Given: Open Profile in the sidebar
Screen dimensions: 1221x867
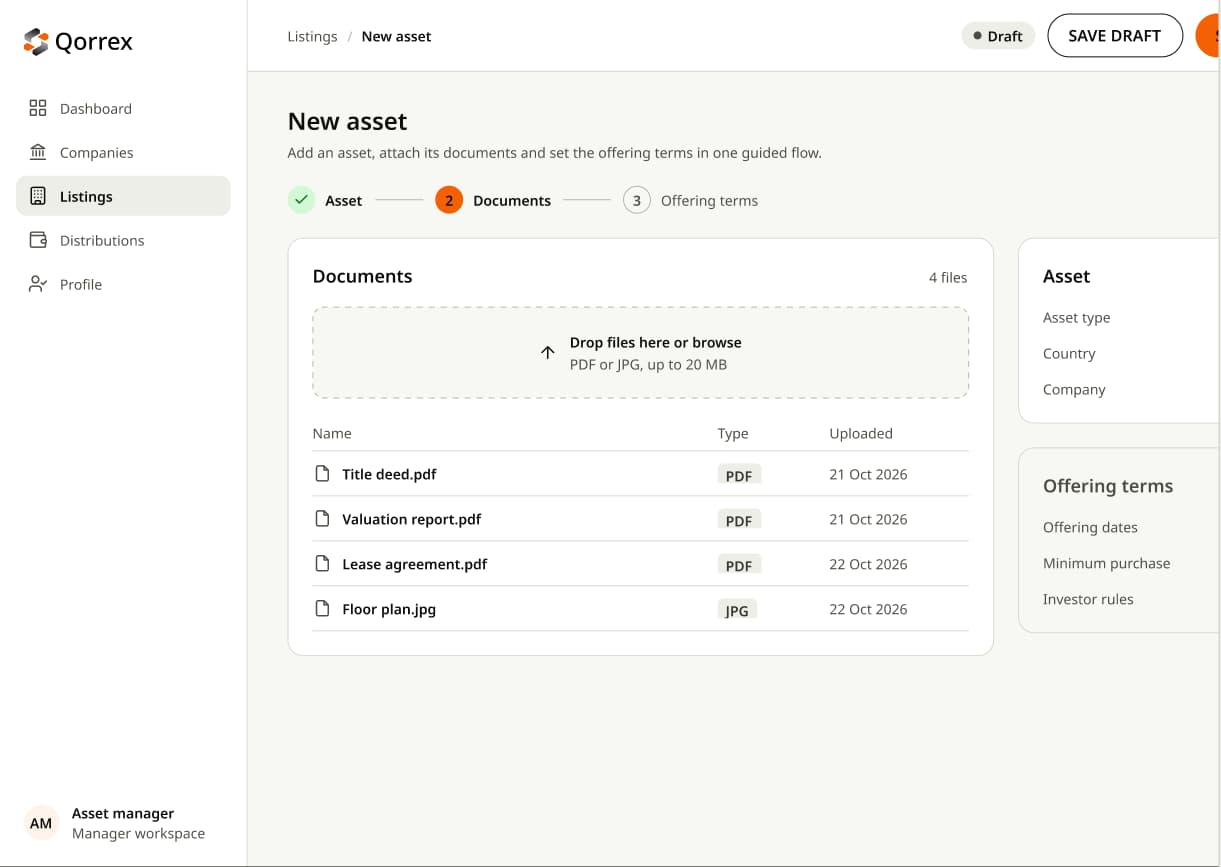Looking at the screenshot, I should [123, 285].
